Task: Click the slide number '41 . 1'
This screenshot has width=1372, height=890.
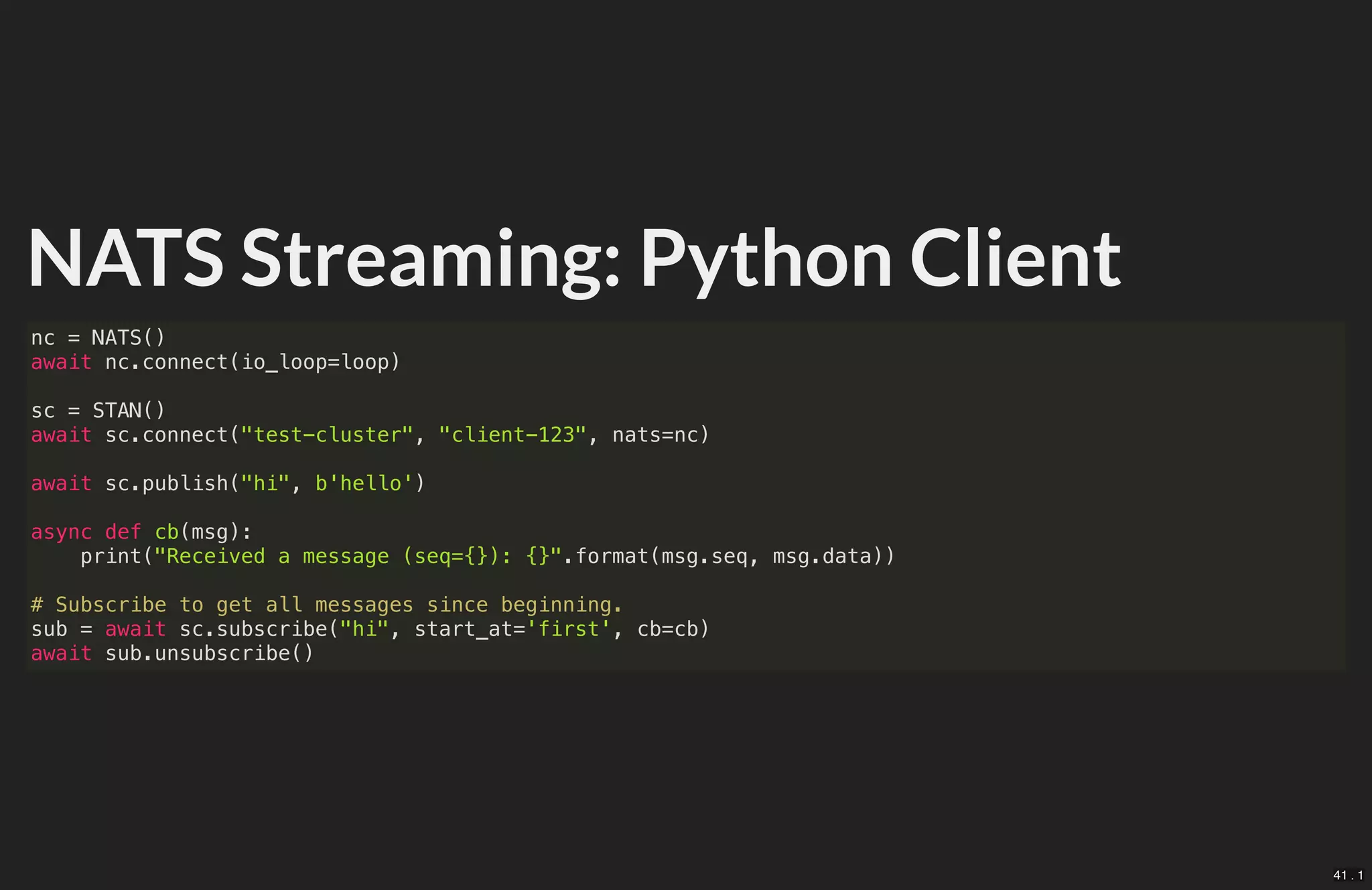Action: [1348, 875]
